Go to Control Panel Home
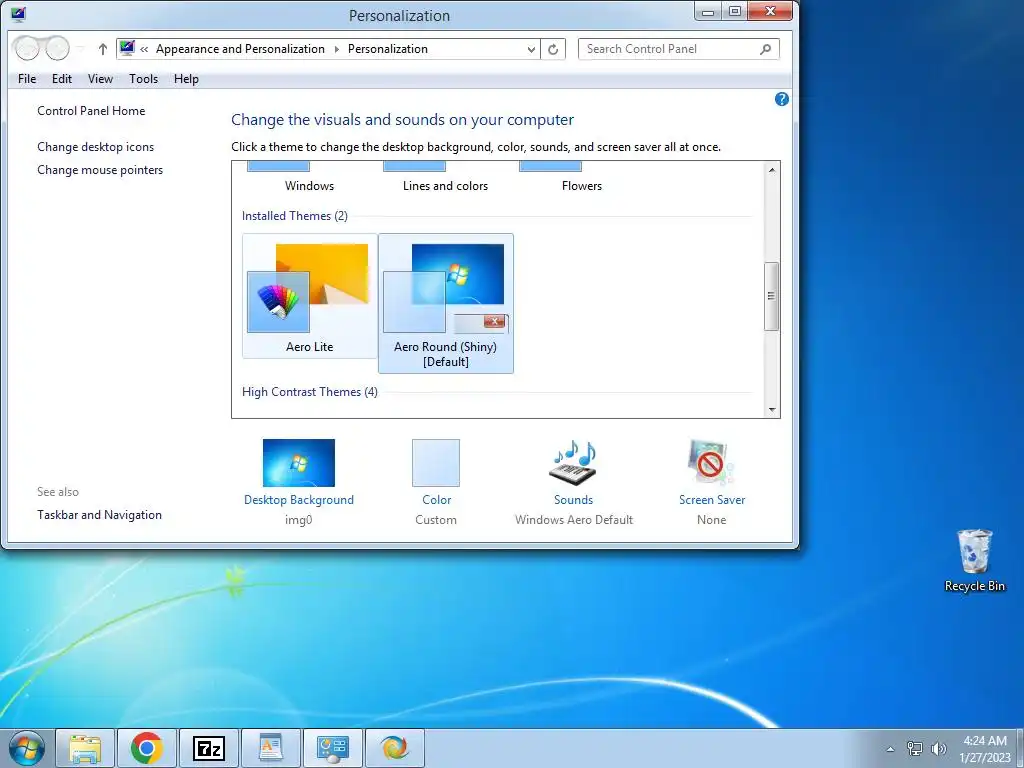 click(x=91, y=111)
